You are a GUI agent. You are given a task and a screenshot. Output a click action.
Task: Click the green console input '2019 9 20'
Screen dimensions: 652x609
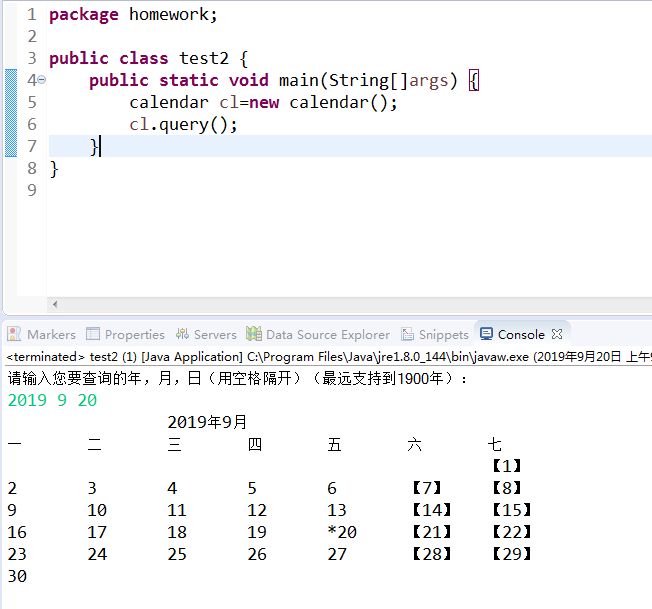pyautogui.click(x=52, y=400)
